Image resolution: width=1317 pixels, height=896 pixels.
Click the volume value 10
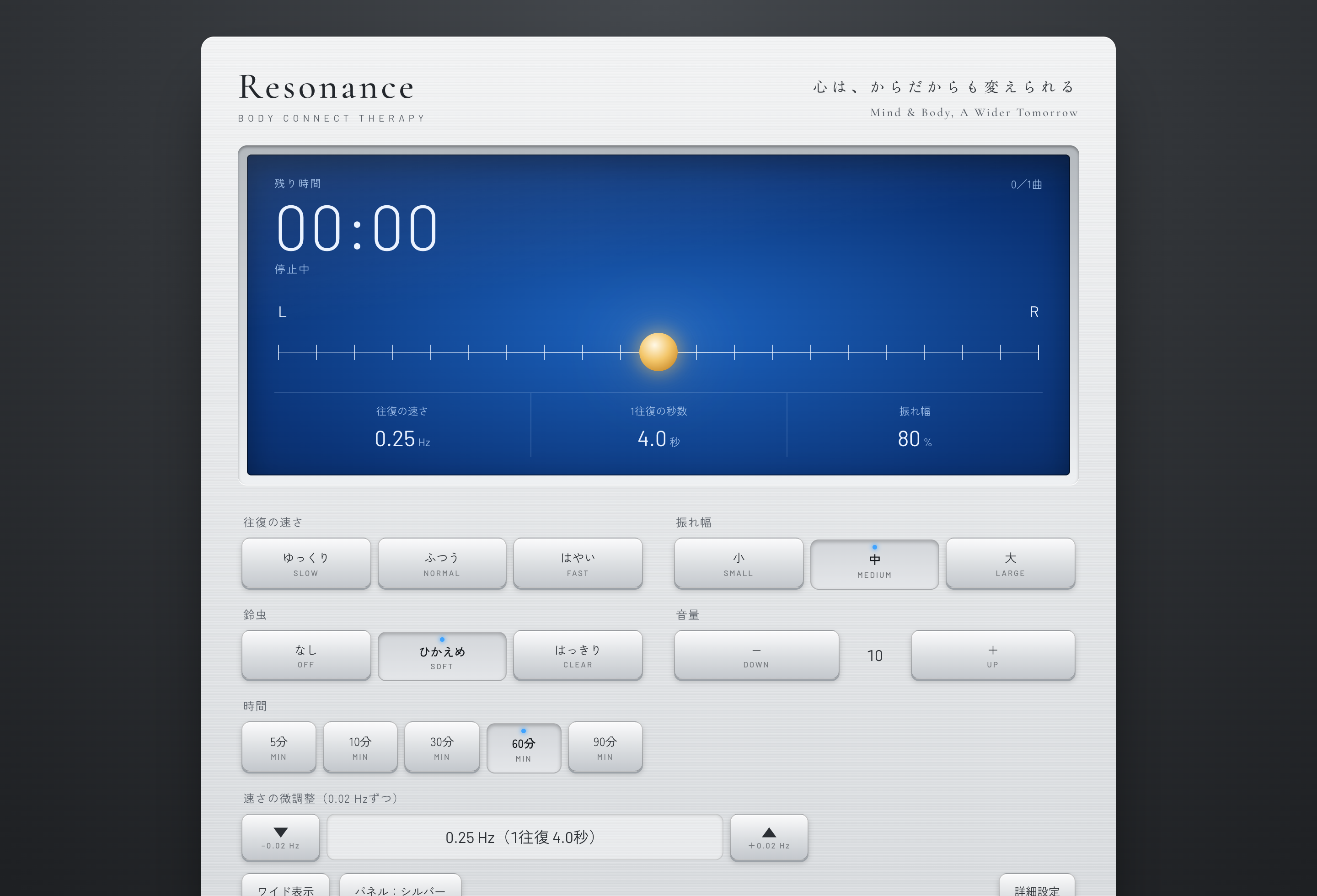pyautogui.click(x=875, y=656)
